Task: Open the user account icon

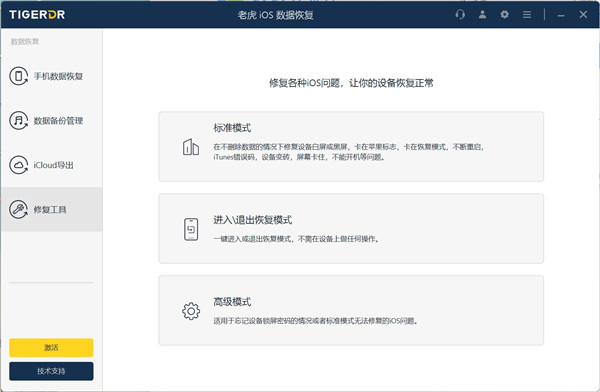Action: point(482,15)
